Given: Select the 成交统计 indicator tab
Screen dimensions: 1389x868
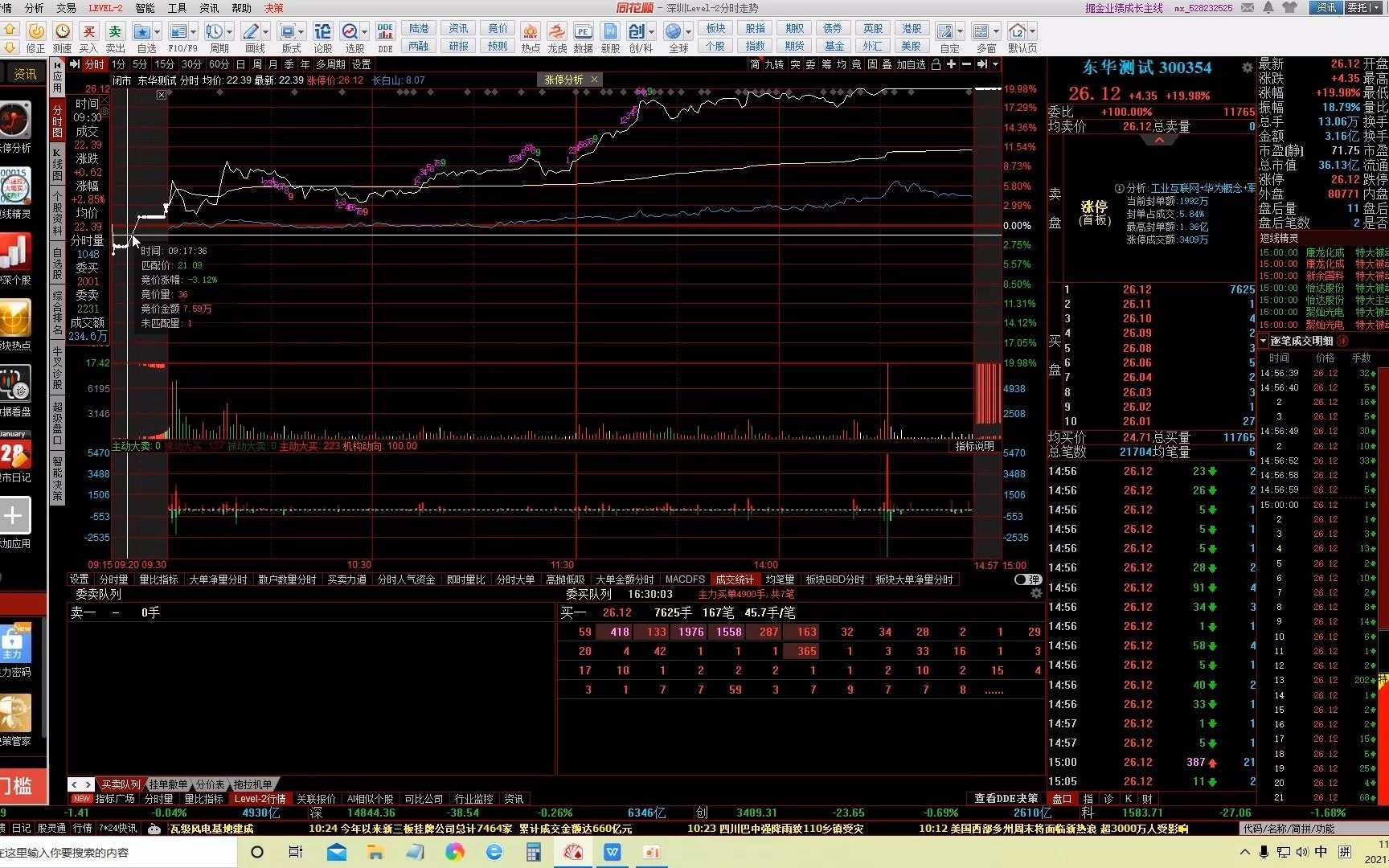Looking at the screenshot, I should [x=735, y=579].
